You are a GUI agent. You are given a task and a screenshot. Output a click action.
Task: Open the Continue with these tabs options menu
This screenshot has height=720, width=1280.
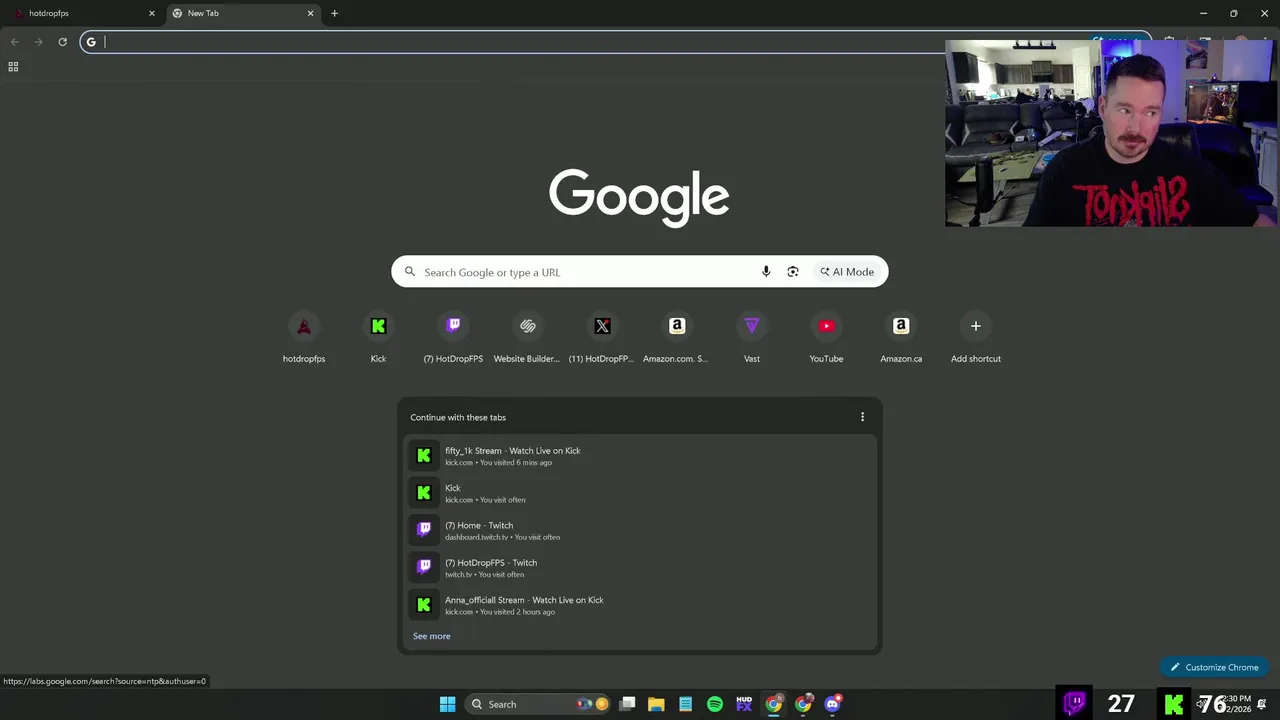[x=862, y=417]
